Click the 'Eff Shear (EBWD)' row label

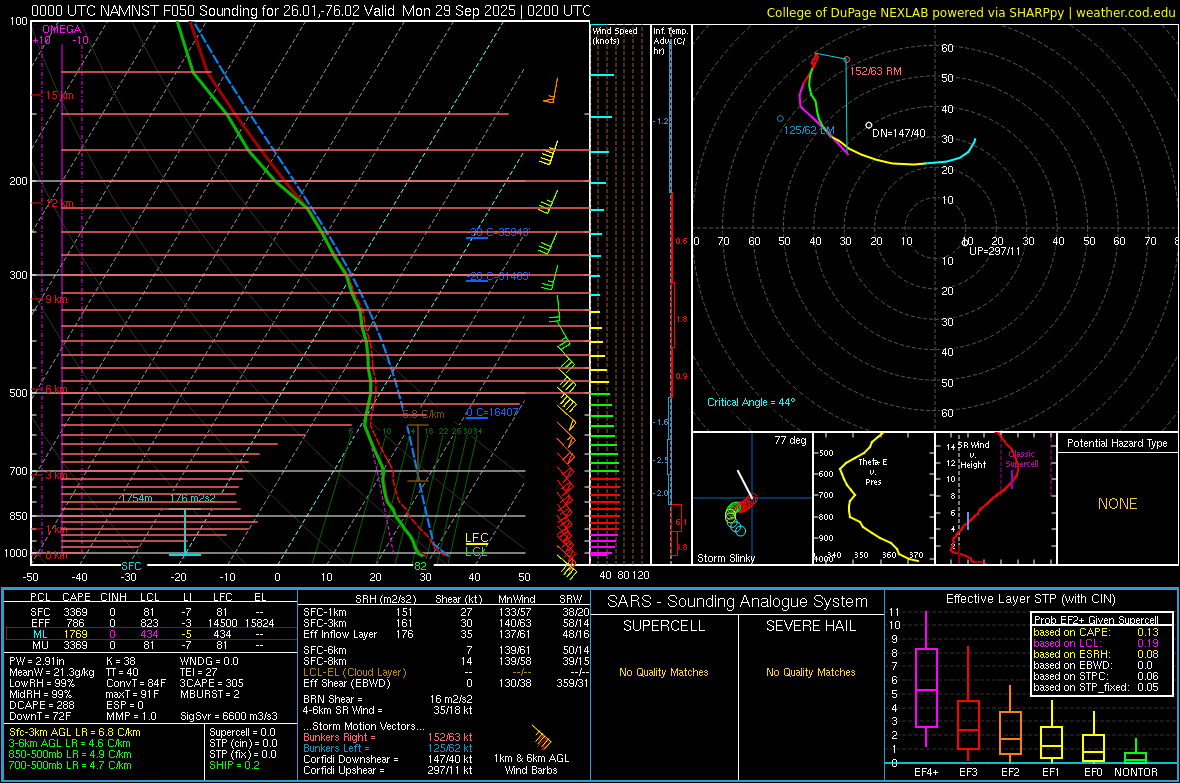(347, 684)
